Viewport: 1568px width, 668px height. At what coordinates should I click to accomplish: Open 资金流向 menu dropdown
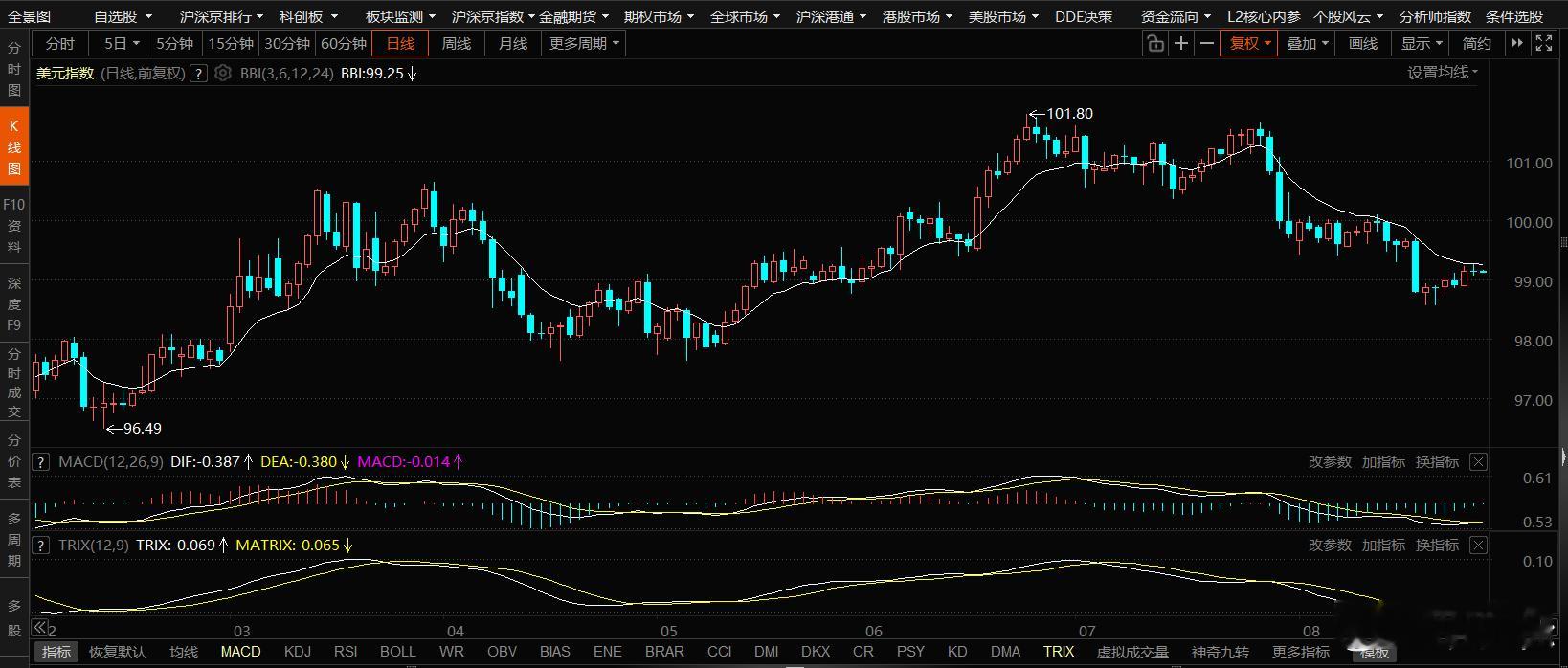[1176, 16]
